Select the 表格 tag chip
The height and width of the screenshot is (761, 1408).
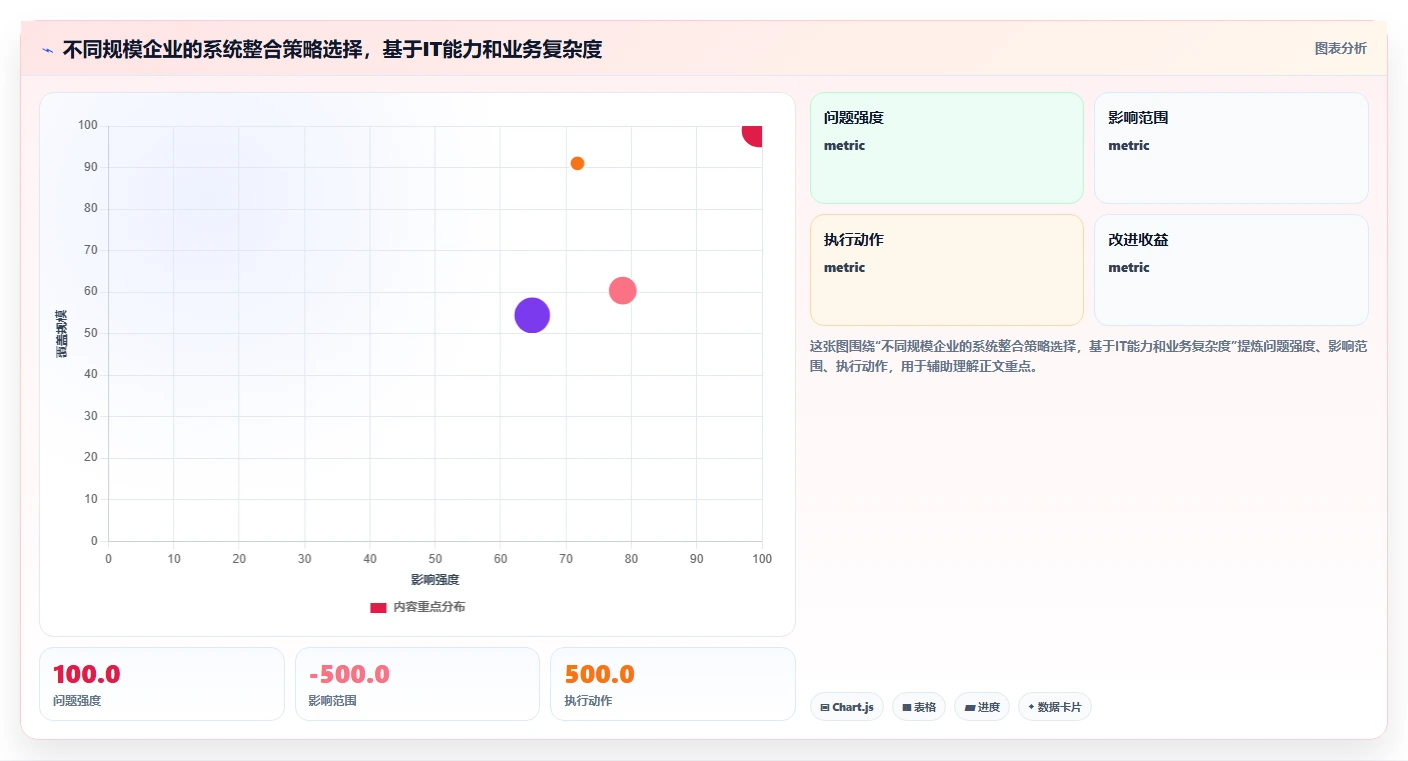pos(919,707)
